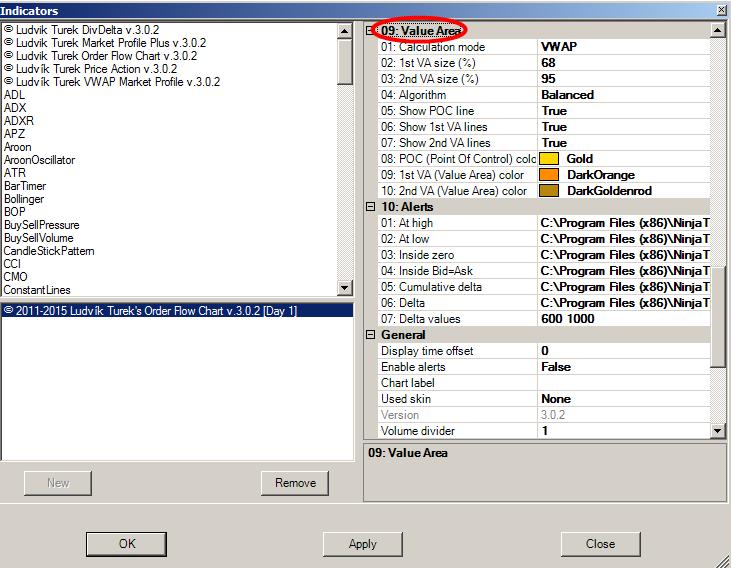Click property grid scroll down arrow
Viewport: 731px width, 568px height.
(x=717, y=431)
